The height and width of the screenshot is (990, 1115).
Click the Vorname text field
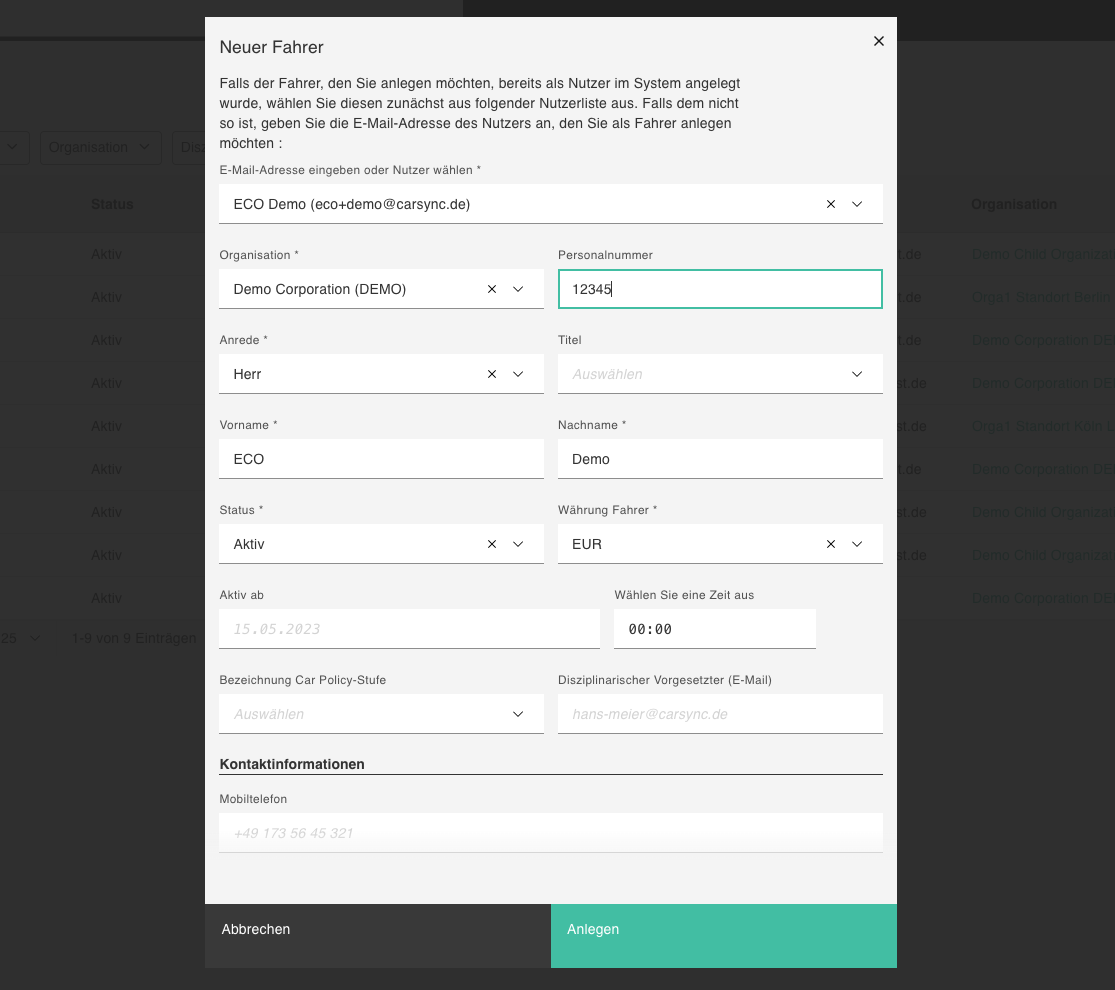(x=381, y=459)
